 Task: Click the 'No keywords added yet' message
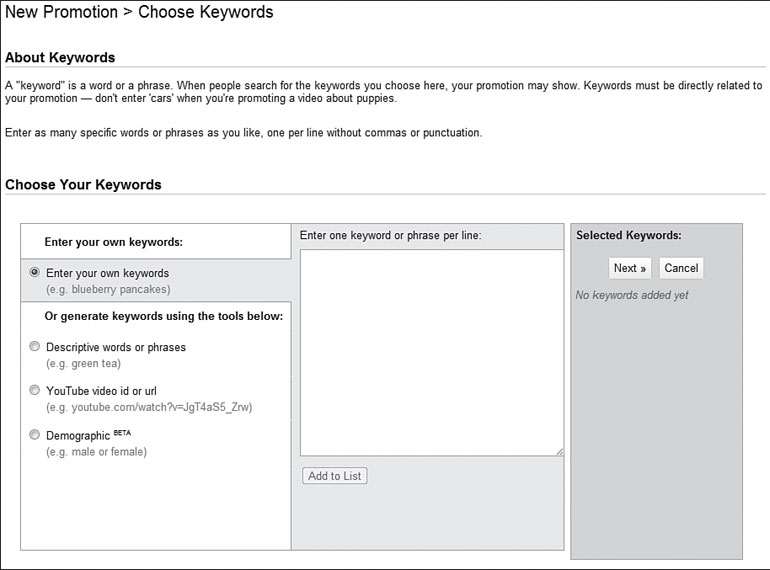(632, 295)
